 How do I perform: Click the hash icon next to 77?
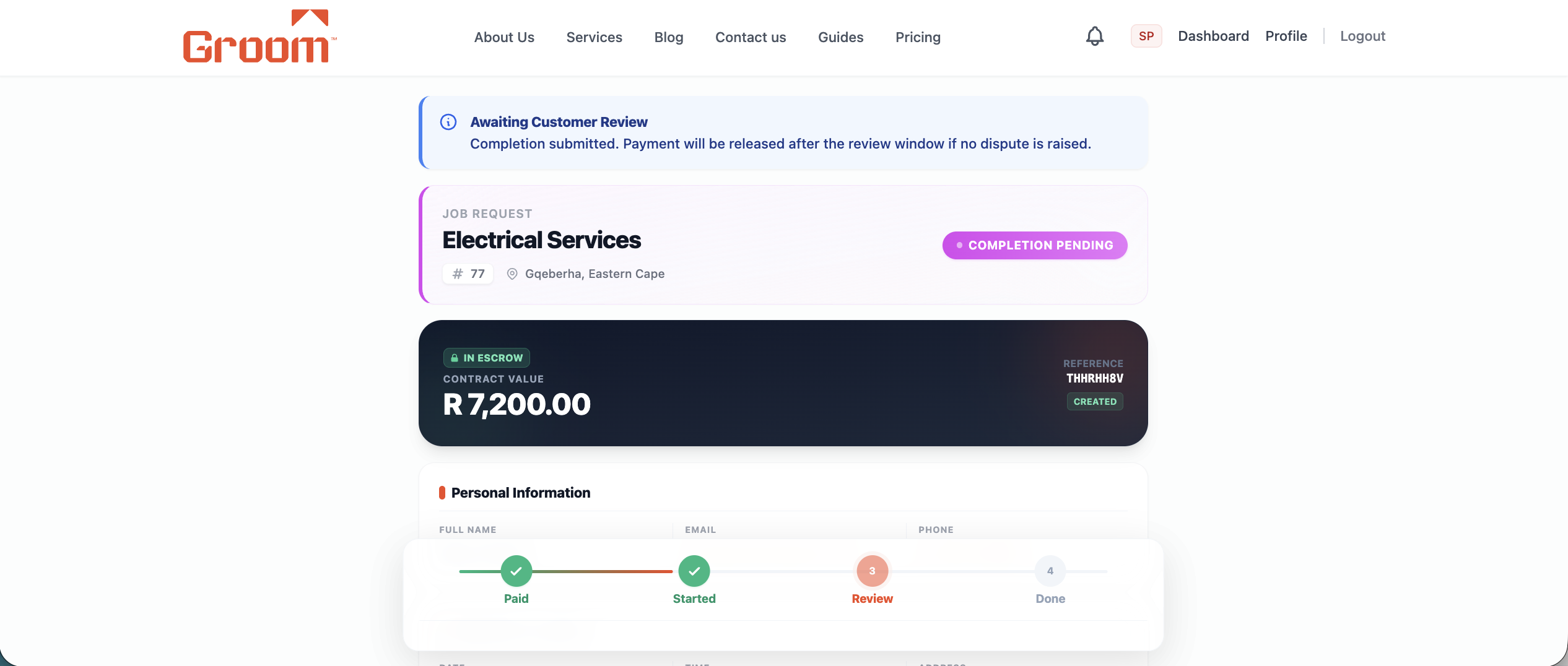click(458, 274)
